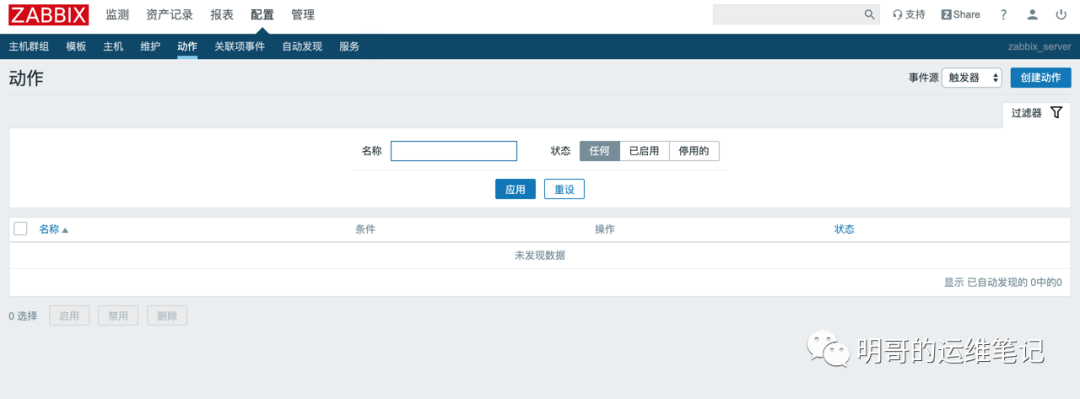Go to 动作 submenu

click(x=187, y=47)
